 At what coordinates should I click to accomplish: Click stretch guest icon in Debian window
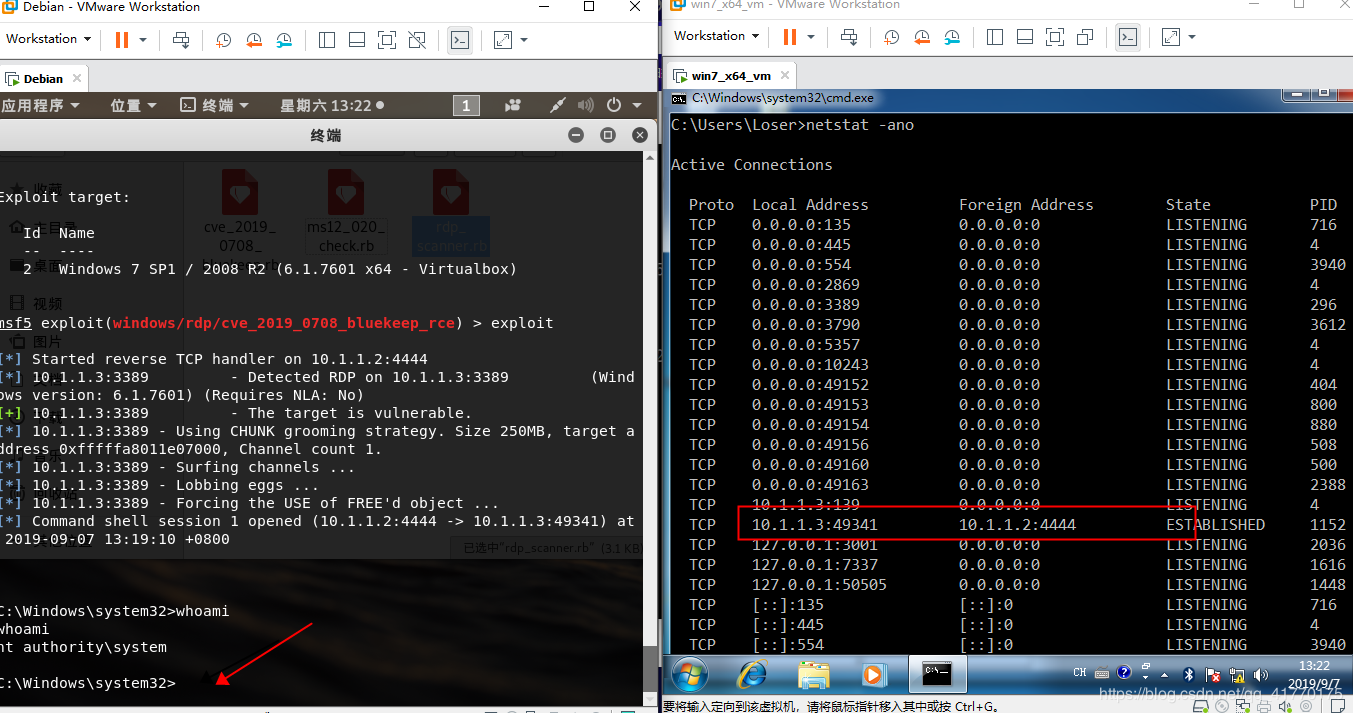coord(503,40)
